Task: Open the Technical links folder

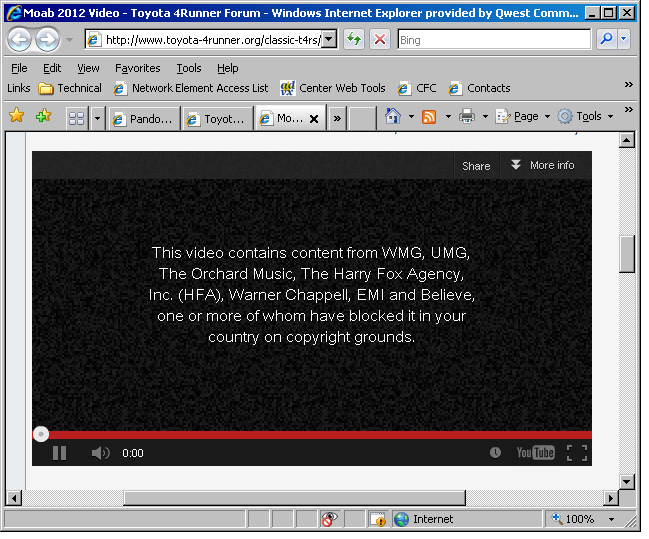Action: [x=70, y=89]
